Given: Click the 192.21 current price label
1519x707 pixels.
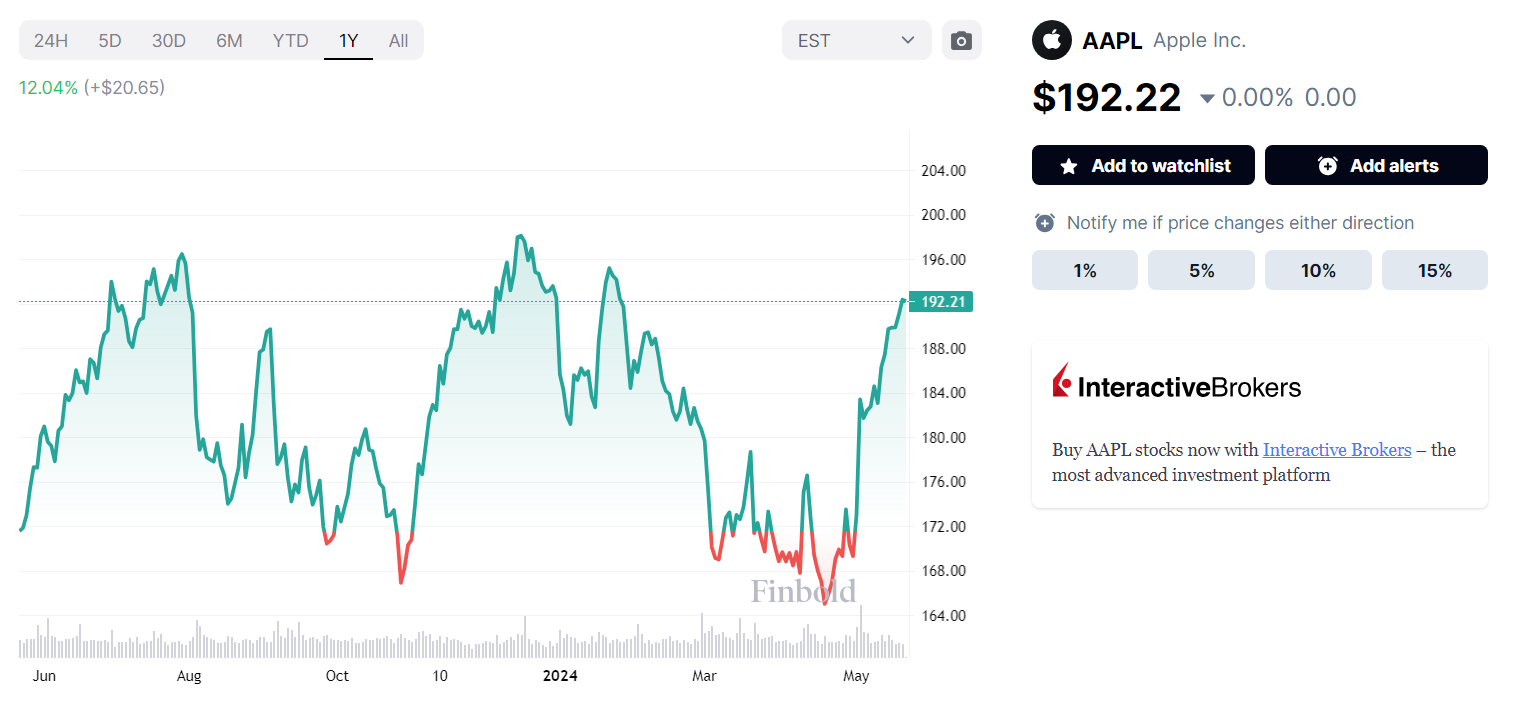Looking at the screenshot, I should point(941,301).
